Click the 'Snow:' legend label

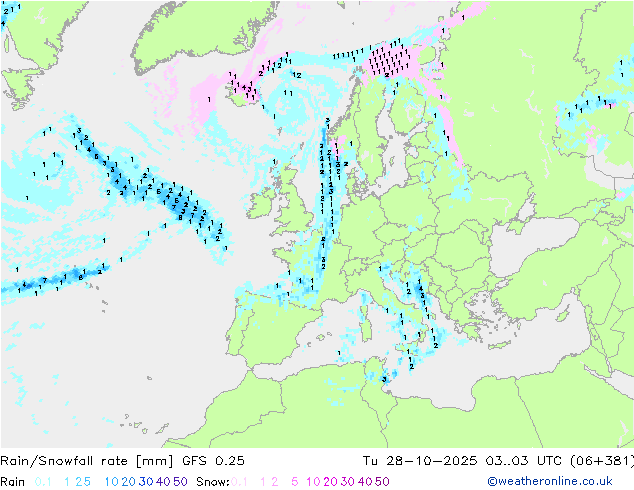(x=213, y=482)
